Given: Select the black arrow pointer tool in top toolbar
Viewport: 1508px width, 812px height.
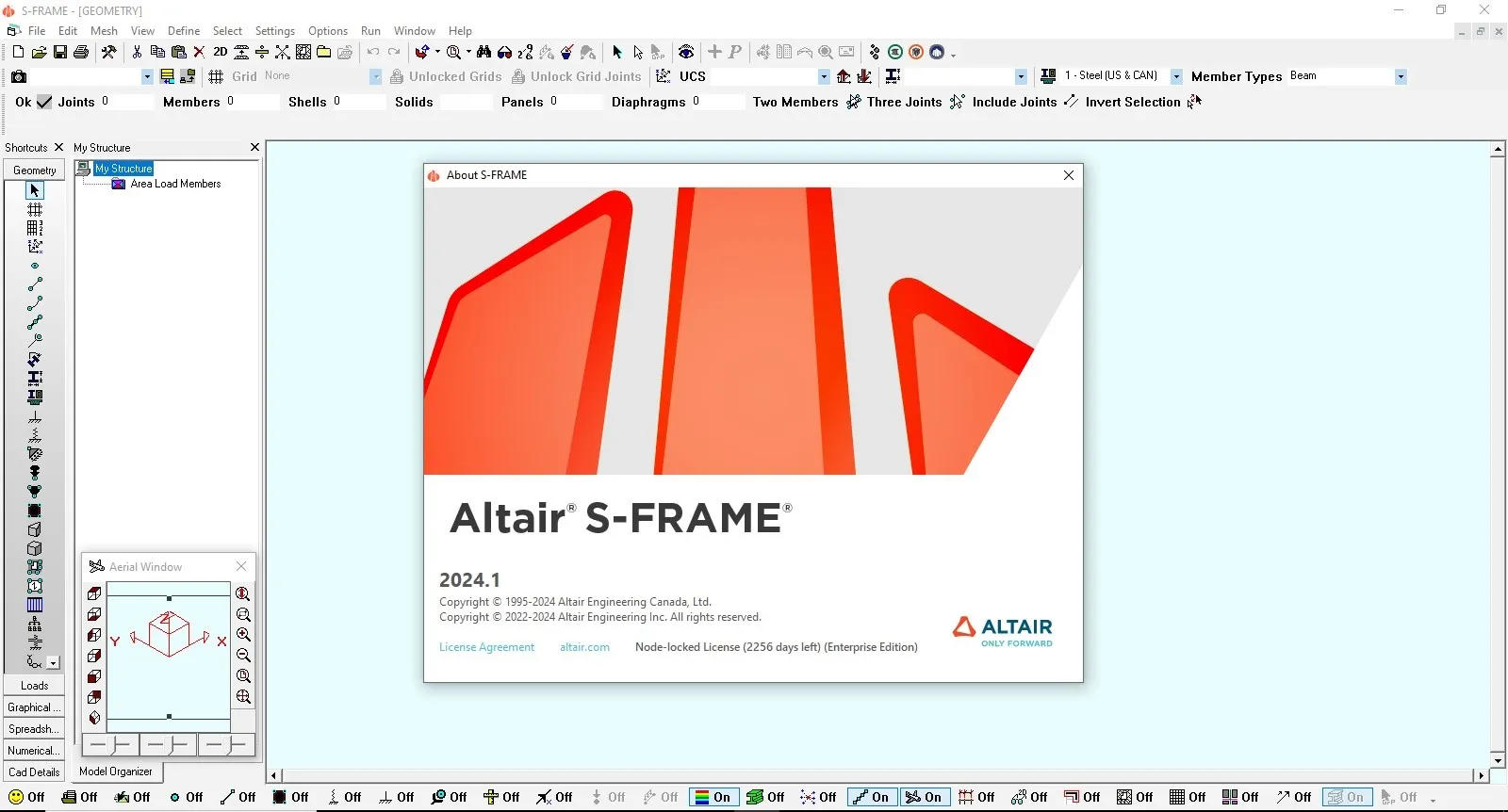Looking at the screenshot, I should tap(617, 52).
